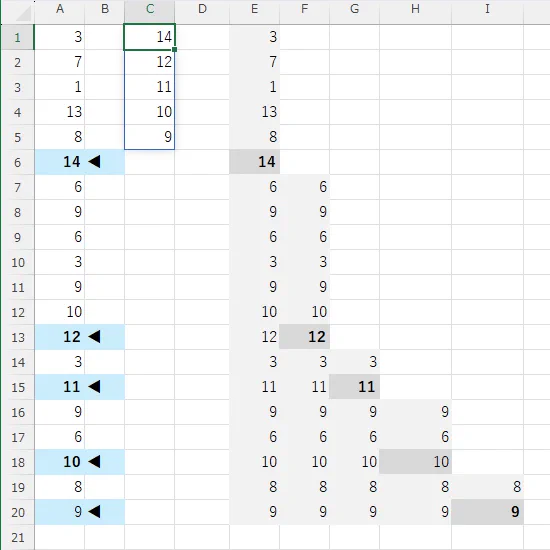
Task: Click cell A12 containing 10
Action: 60,312
